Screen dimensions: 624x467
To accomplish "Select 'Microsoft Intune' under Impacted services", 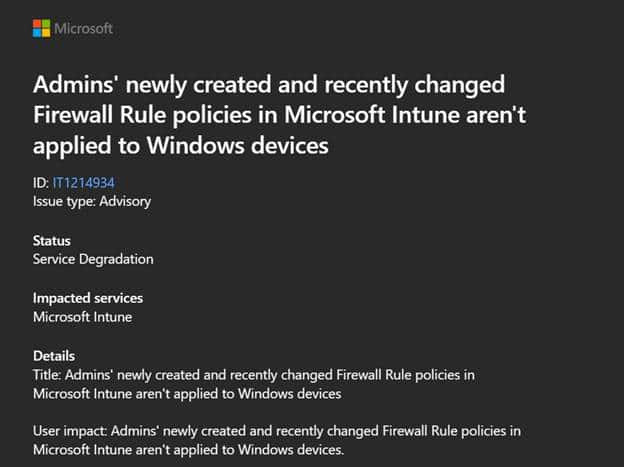I will tap(85, 316).
